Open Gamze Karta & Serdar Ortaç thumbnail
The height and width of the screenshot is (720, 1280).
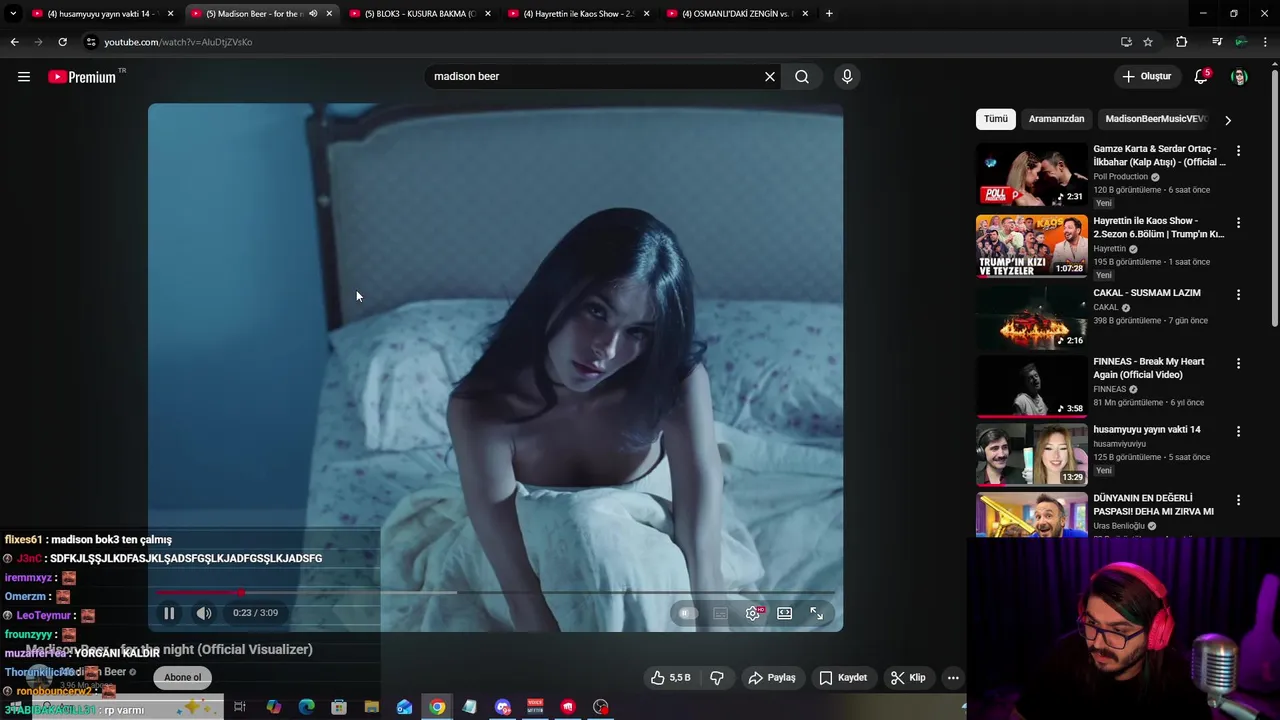(1031, 174)
